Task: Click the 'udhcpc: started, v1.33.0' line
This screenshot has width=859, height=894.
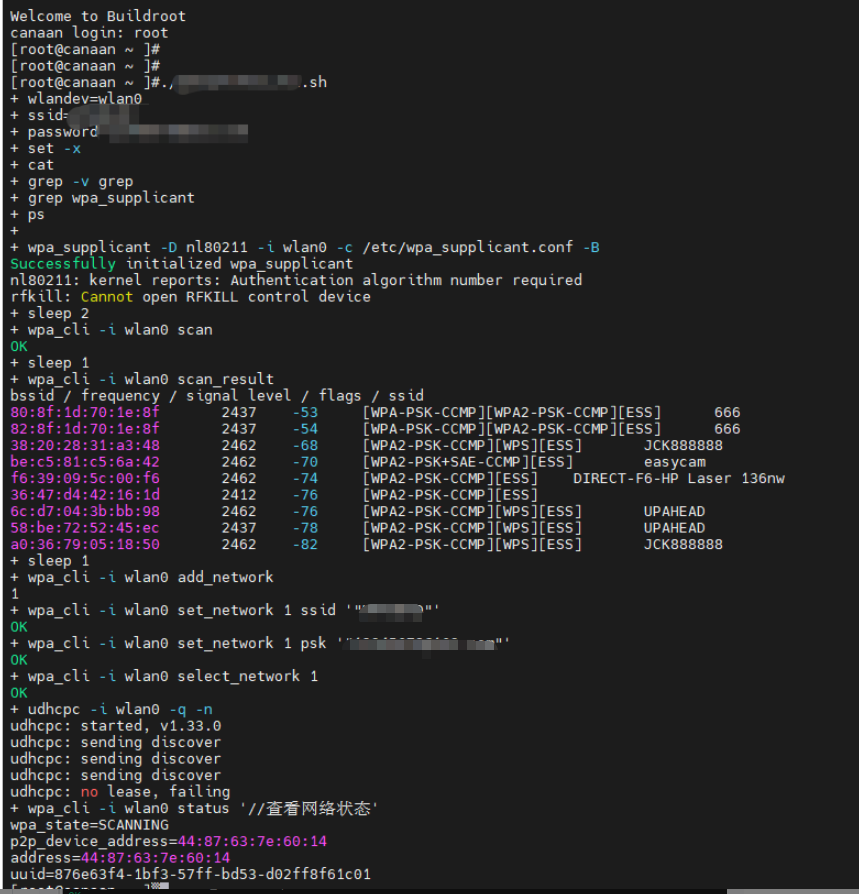Action: click(x=116, y=726)
